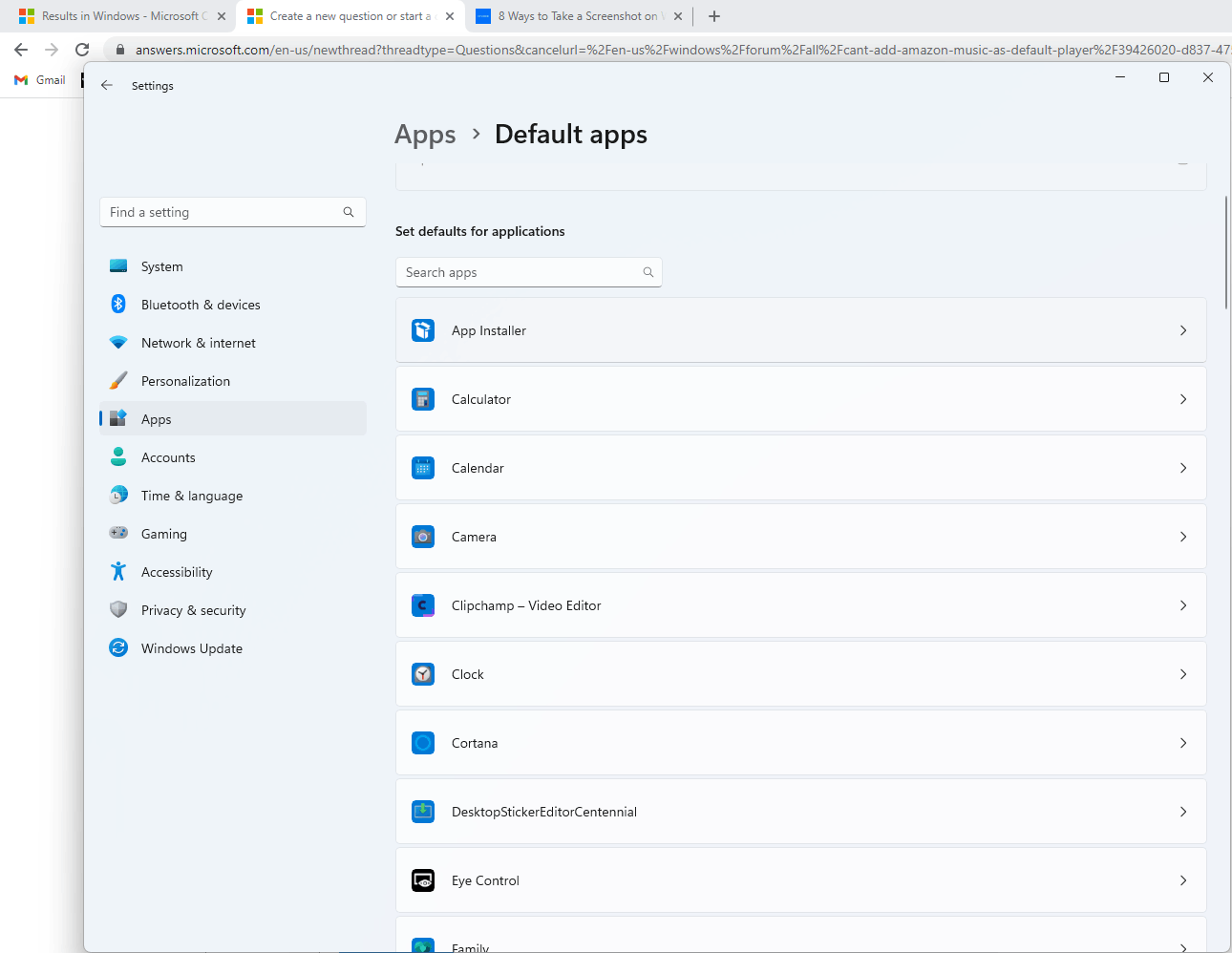
Task: Select Privacy & security in sidebar
Action: point(233,610)
